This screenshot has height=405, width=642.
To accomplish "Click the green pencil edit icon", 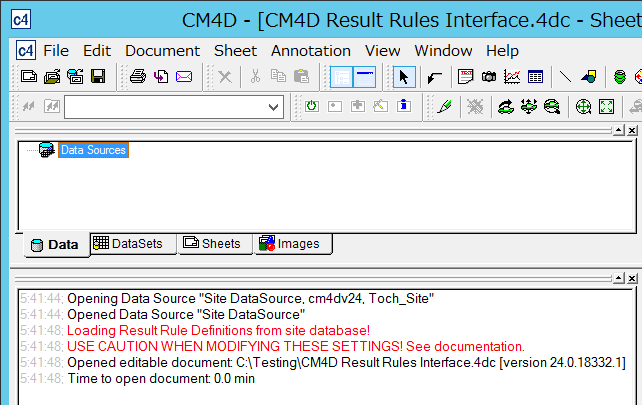I will [445, 106].
